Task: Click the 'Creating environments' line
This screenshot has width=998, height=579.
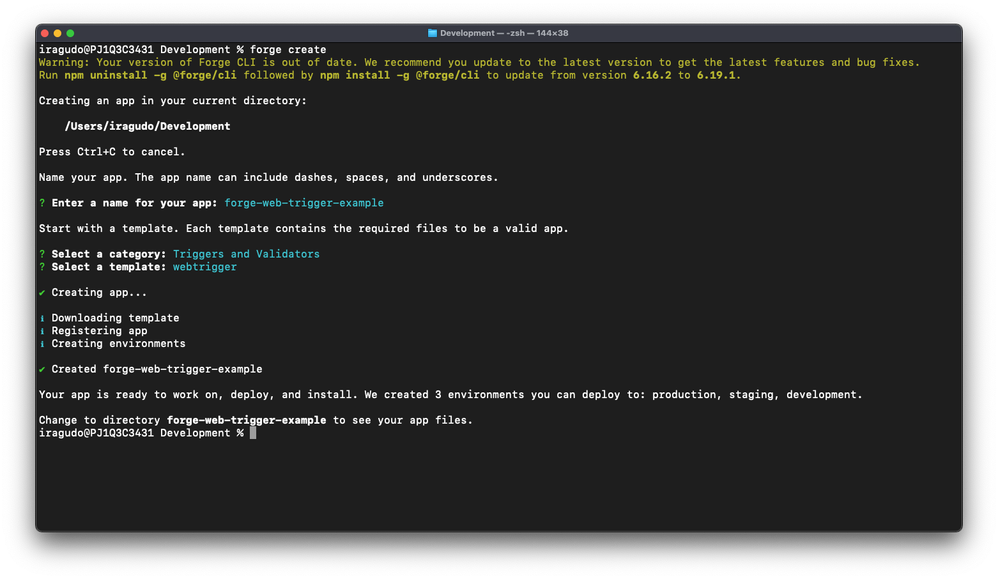Action: (x=118, y=343)
